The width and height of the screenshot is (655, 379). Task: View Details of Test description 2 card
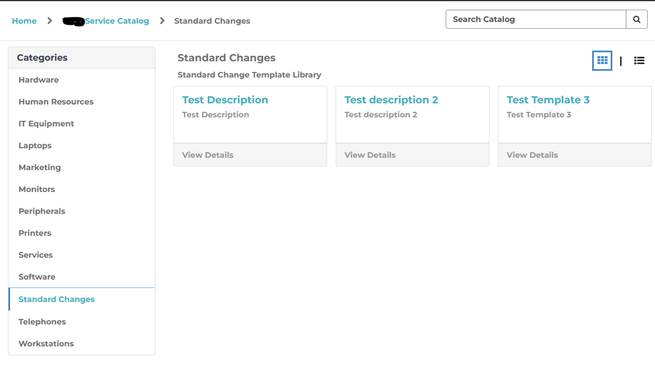pyautogui.click(x=370, y=155)
